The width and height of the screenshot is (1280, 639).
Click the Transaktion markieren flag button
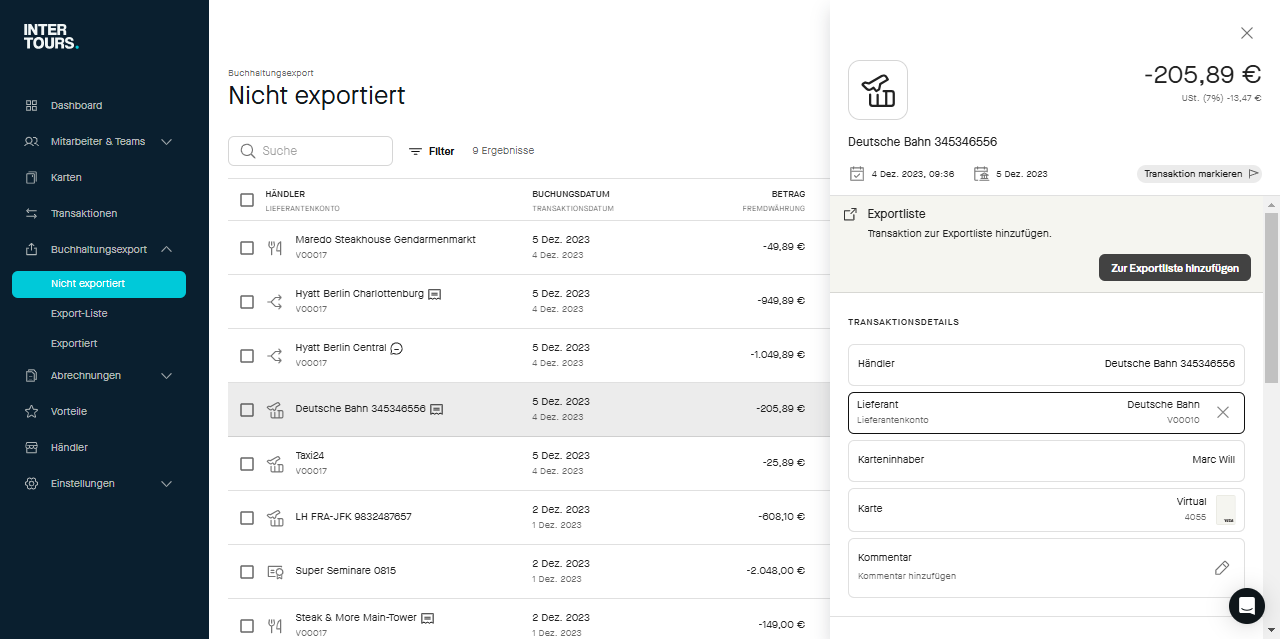pyautogui.click(x=1199, y=174)
